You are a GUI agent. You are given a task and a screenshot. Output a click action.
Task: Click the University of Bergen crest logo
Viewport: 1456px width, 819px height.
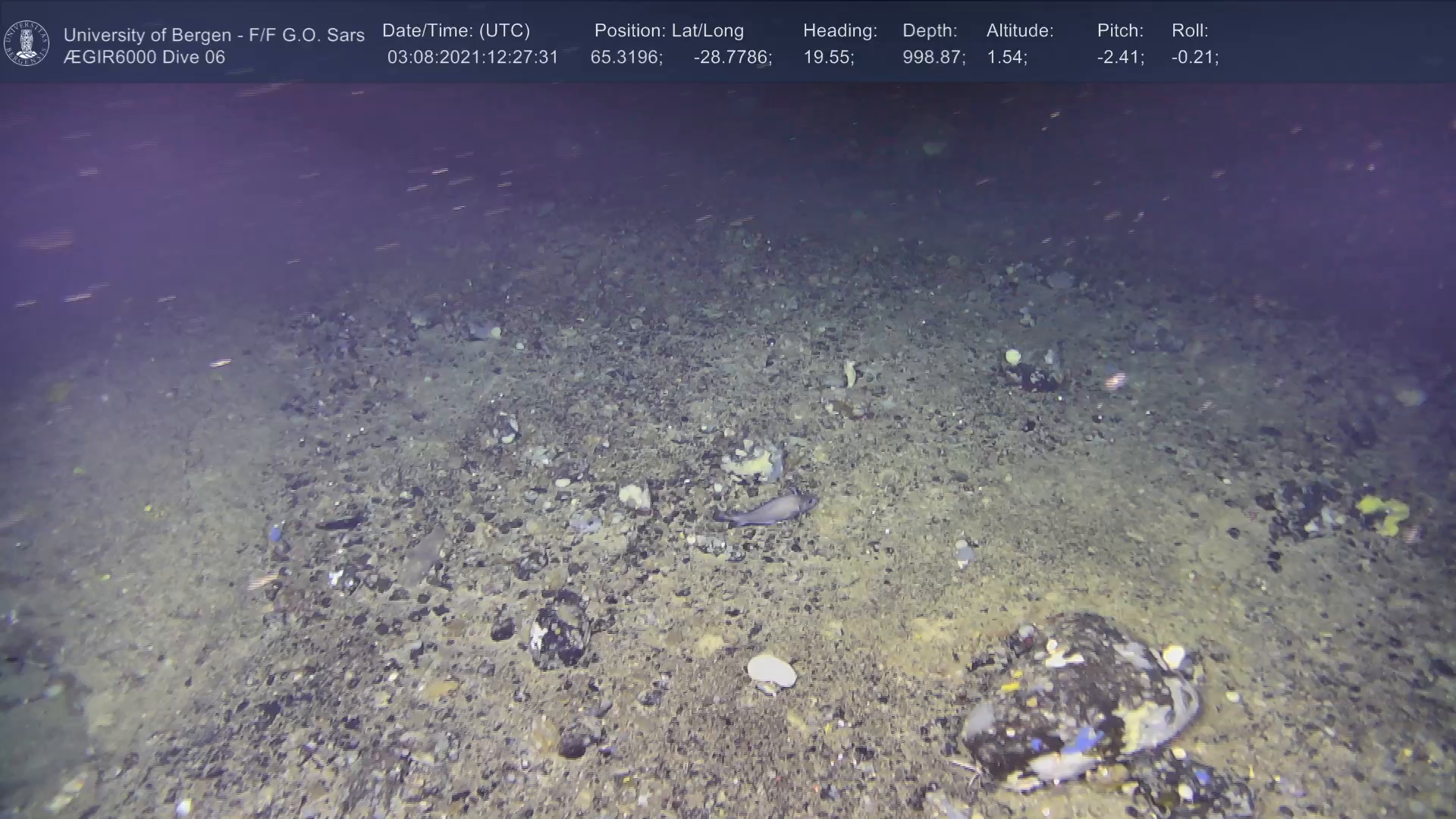coord(27,42)
